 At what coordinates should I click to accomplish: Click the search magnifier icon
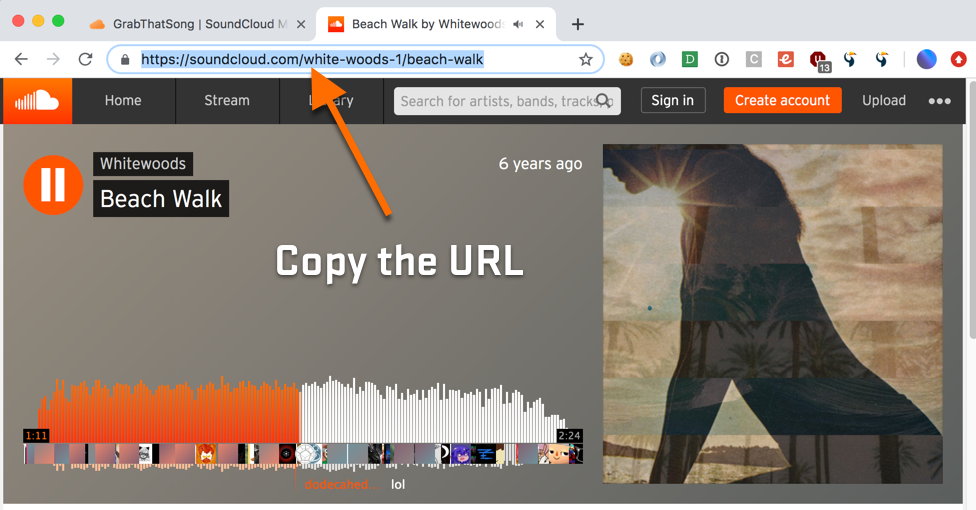pyautogui.click(x=603, y=100)
